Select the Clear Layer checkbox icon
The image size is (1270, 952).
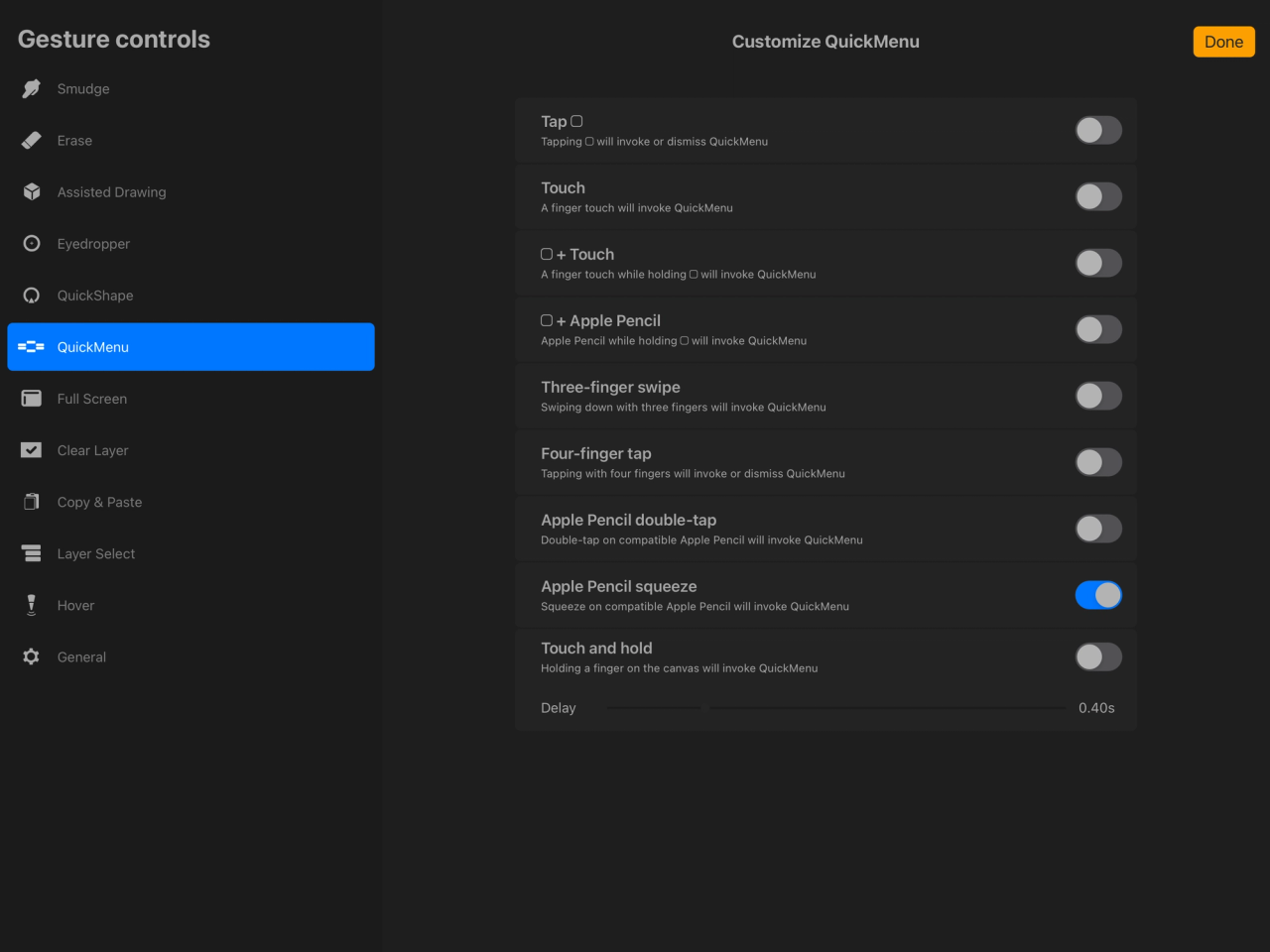(31, 449)
